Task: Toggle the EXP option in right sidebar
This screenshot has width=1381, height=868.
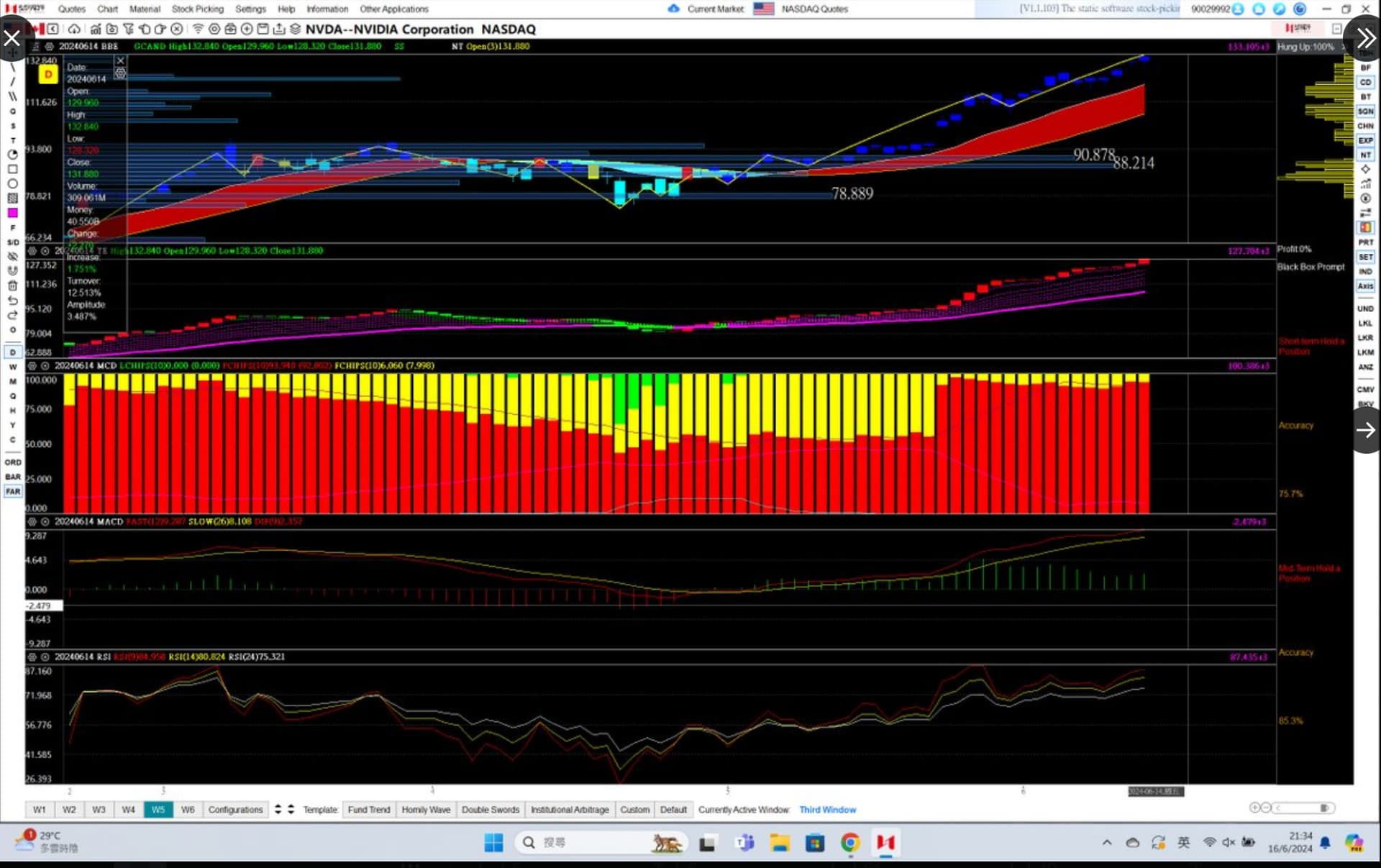Action: click(1365, 140)
